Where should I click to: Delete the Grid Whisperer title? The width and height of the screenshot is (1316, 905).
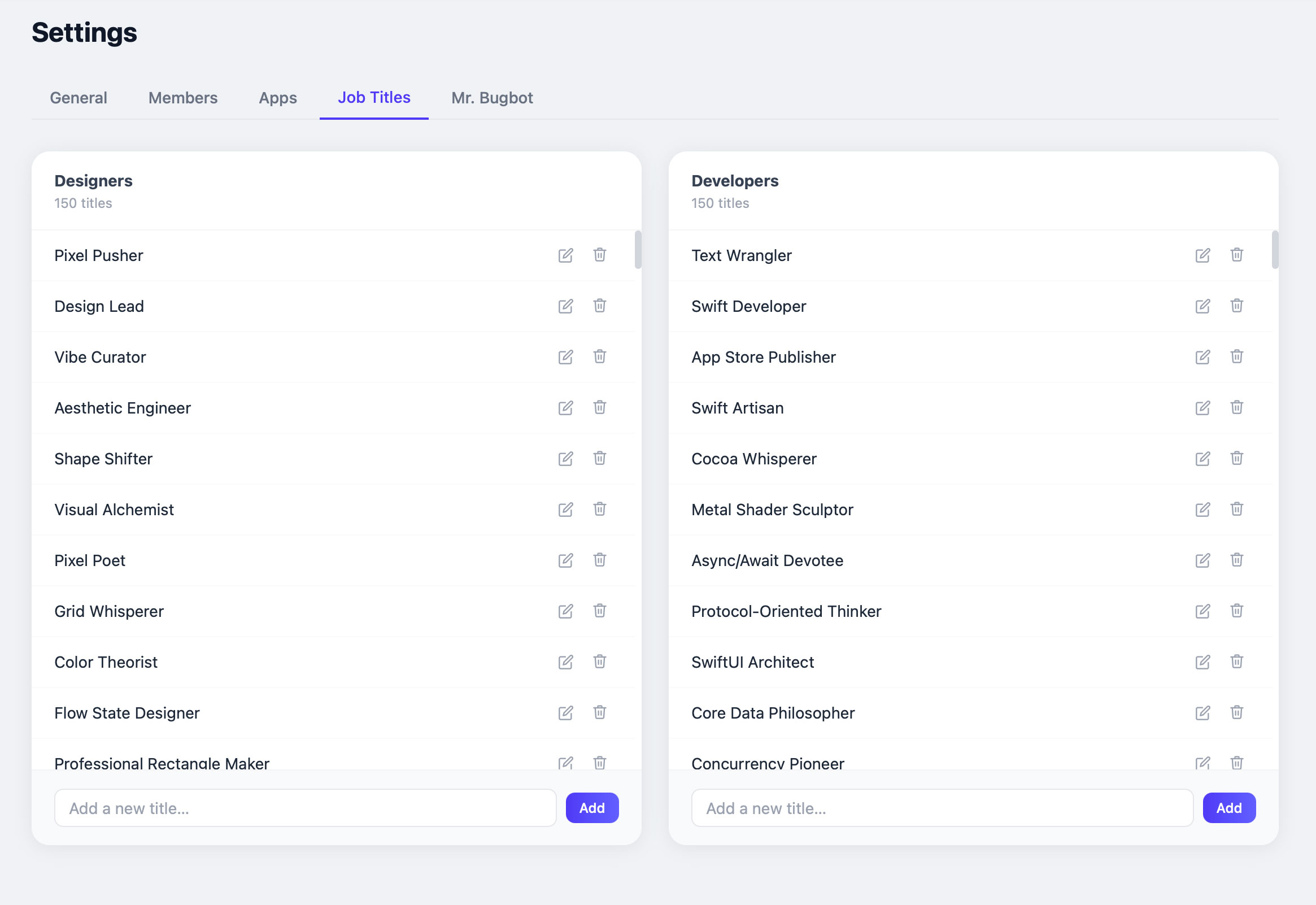(x=599, y=611)
